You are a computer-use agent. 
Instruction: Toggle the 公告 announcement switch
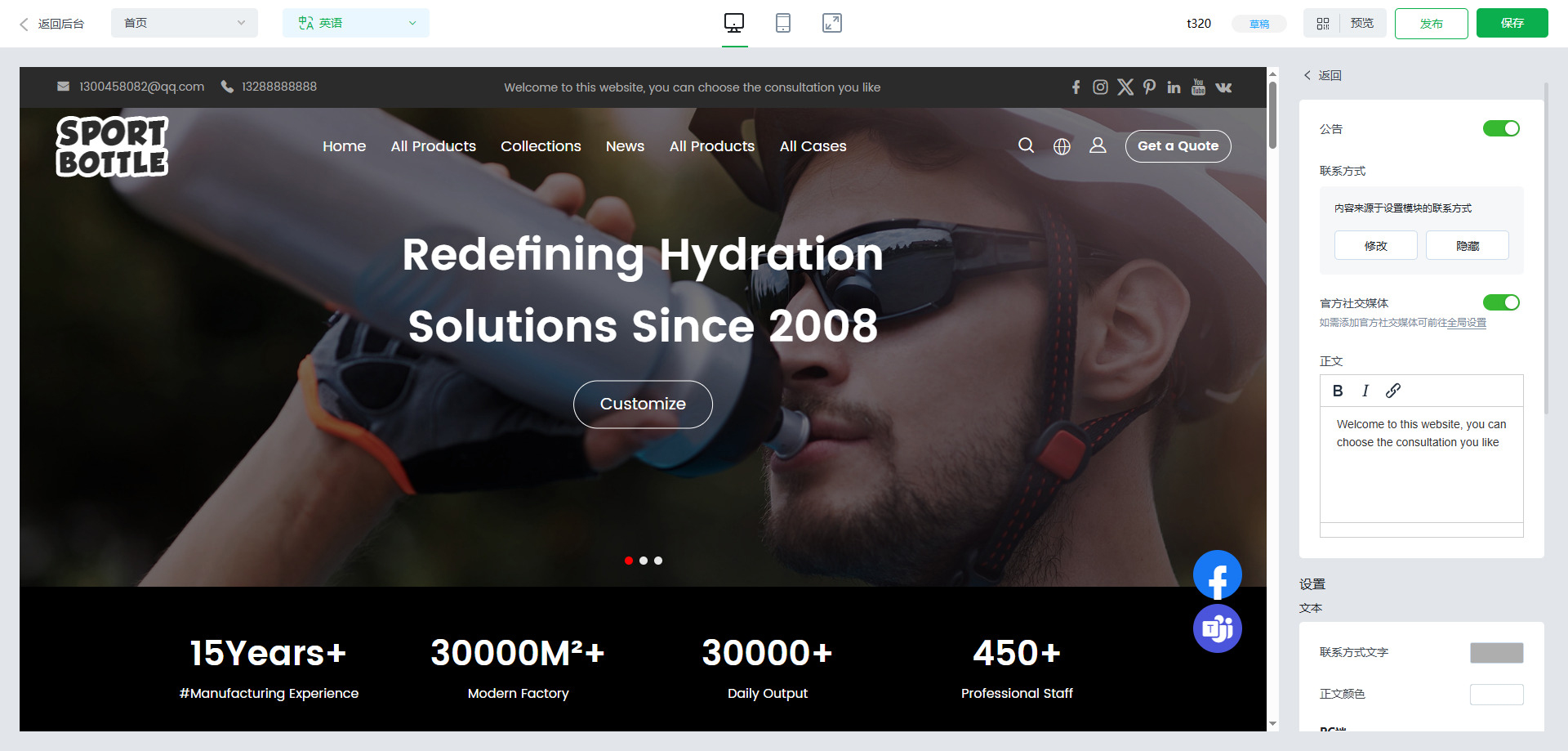1500,128
